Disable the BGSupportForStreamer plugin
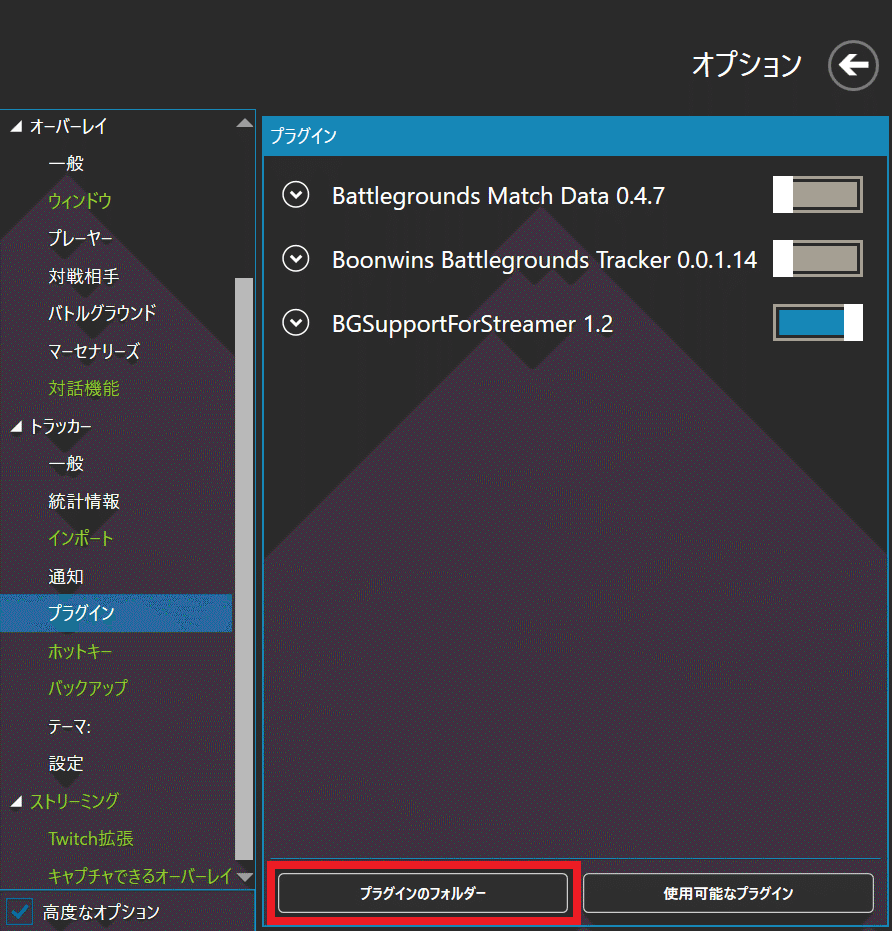This screenshot has width=892, height=931. pos(818,322)
